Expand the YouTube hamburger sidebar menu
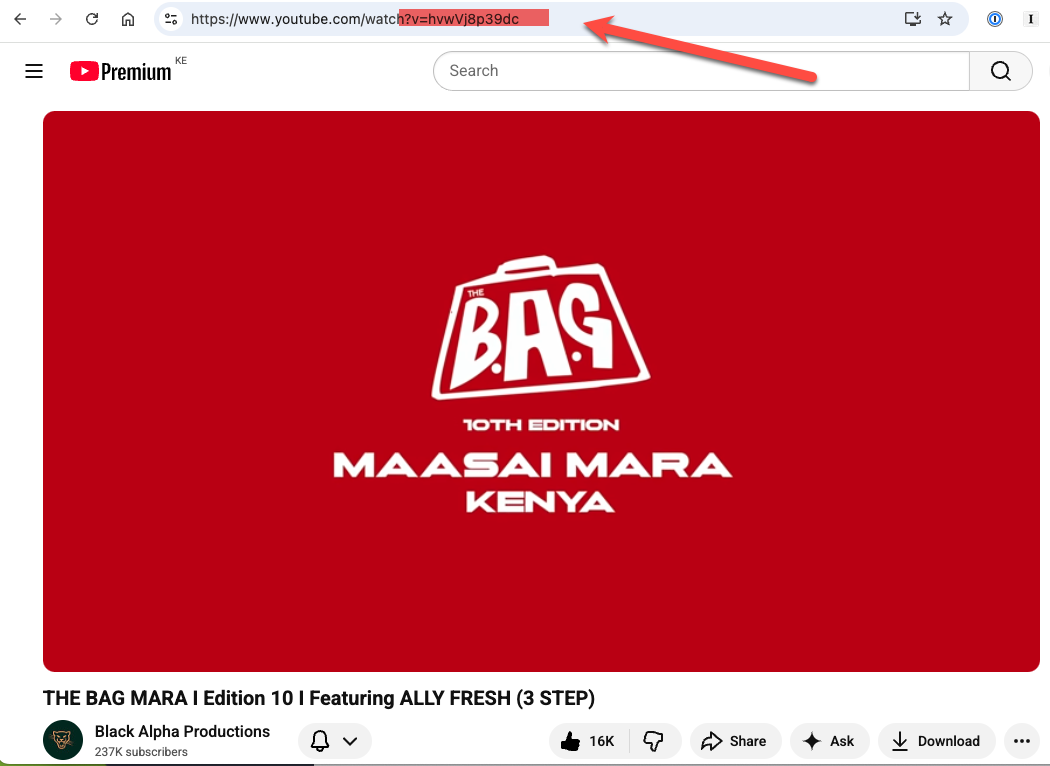 click(33, 70)
